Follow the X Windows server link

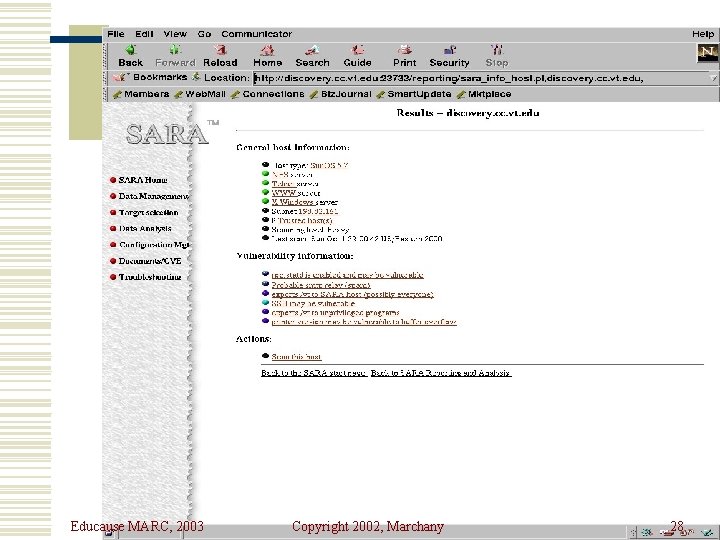point(293,202)
